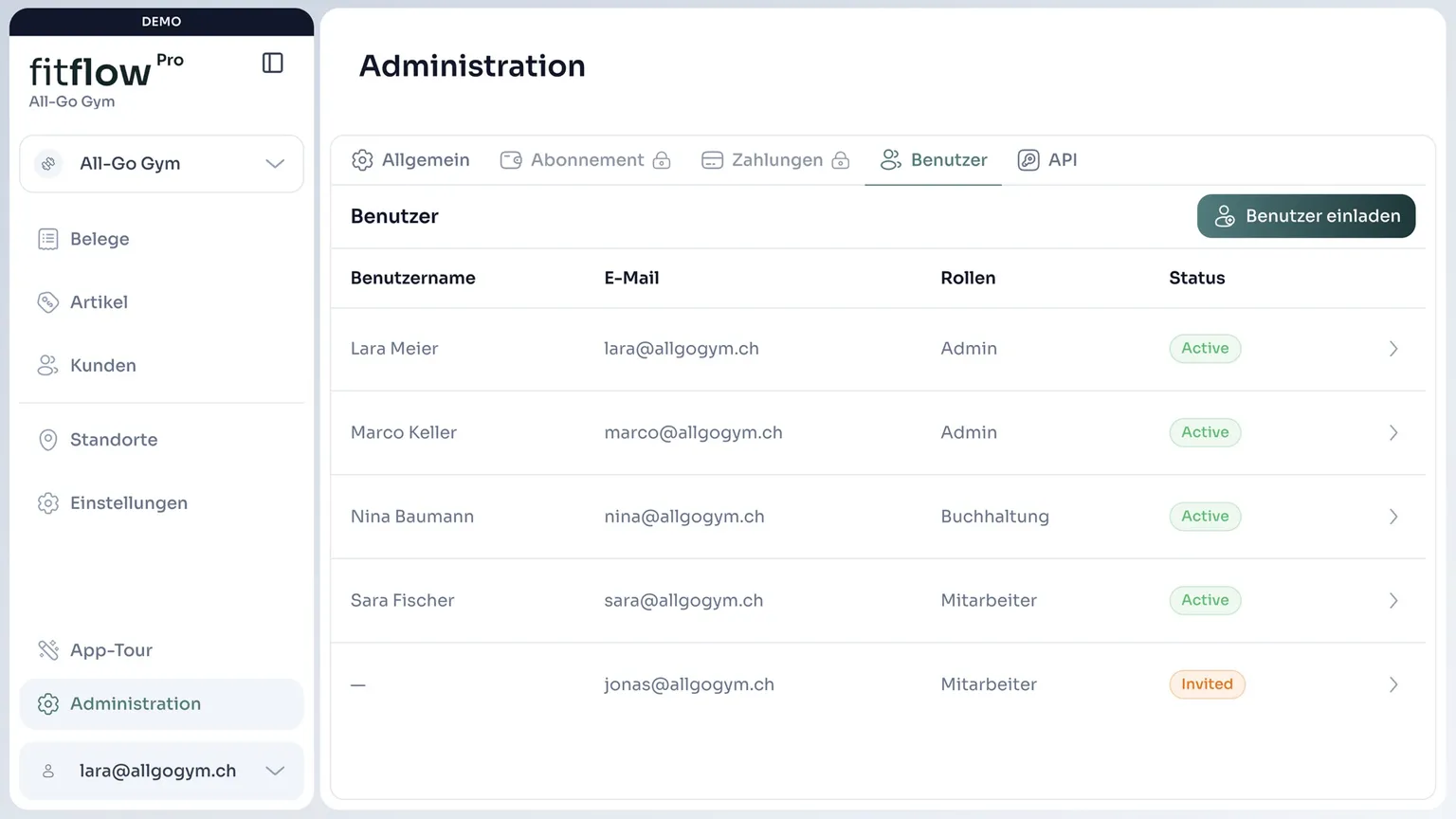Click email lara@allgogym.ch in table
The height and width of the screenshot is (819, 1456).
click(x=682, y=349)
